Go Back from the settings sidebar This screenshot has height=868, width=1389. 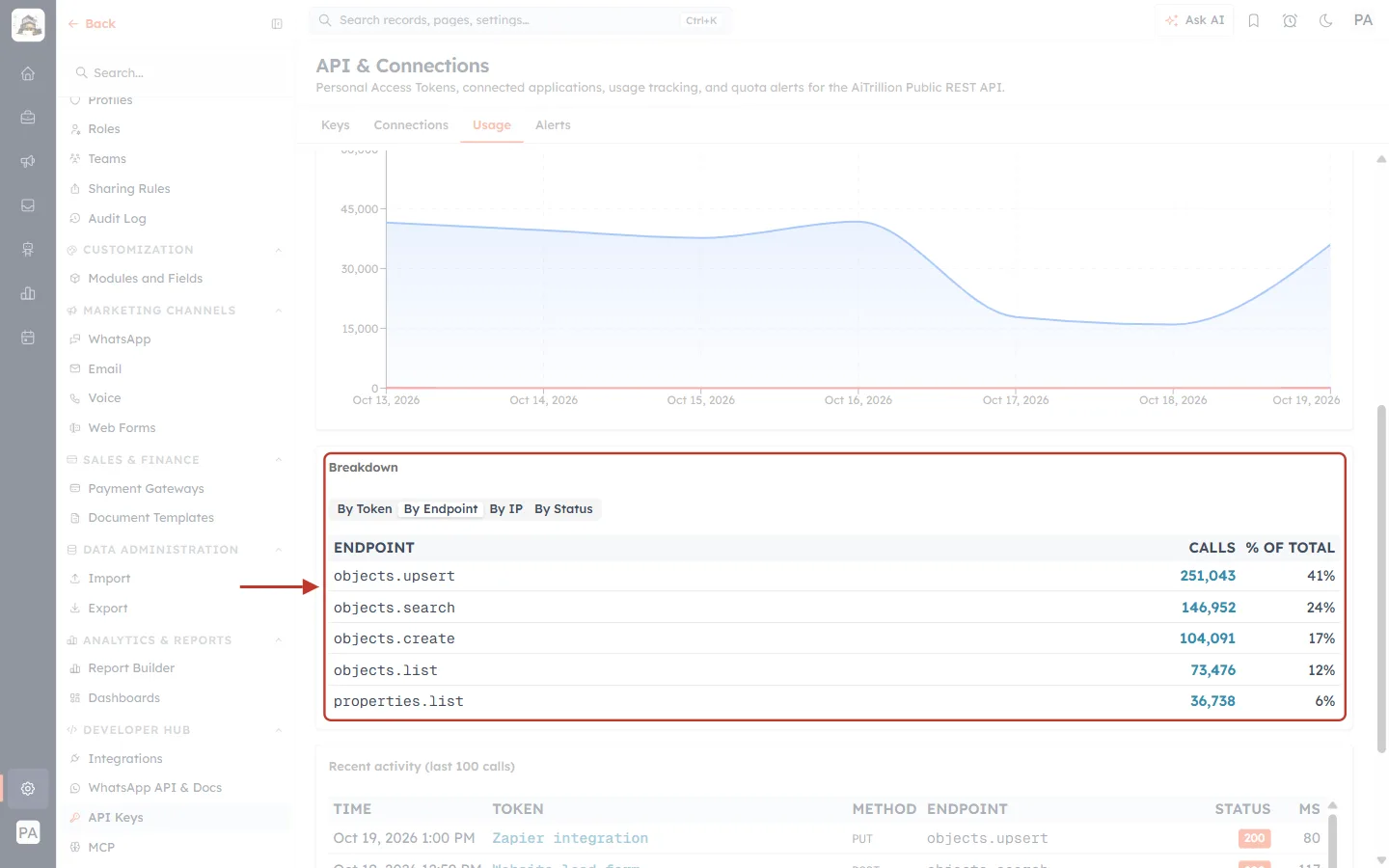[x=92, y=24]
